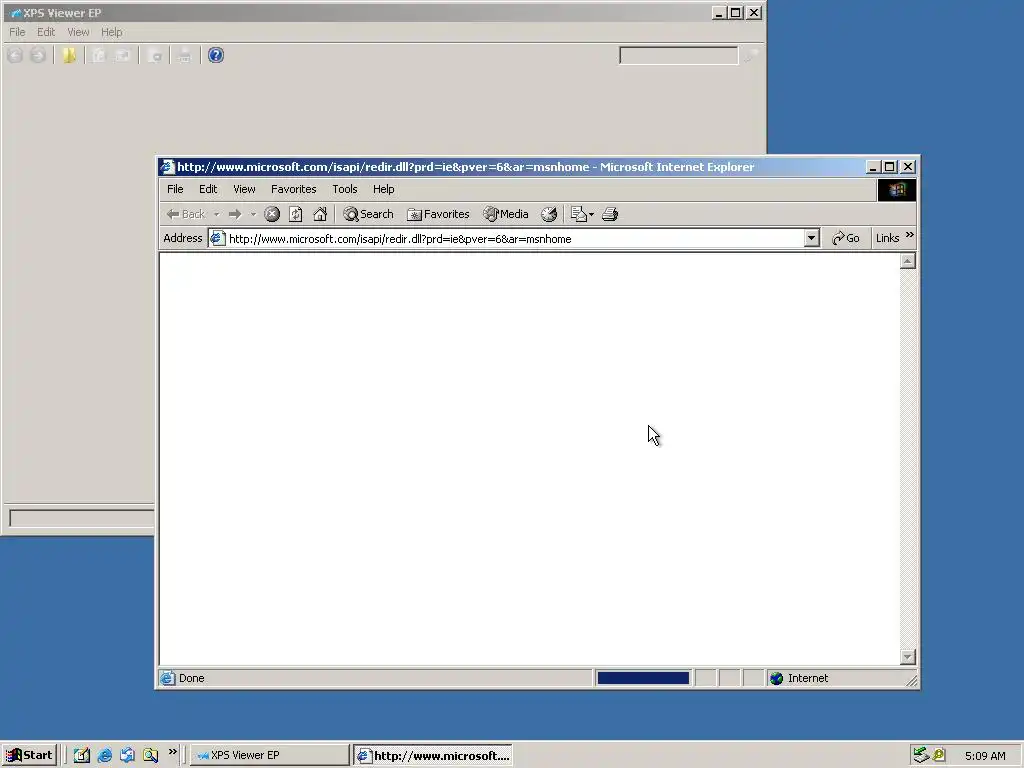
Task: Click the vertical scrollbar up arrow
Action: tap(907, 261)
